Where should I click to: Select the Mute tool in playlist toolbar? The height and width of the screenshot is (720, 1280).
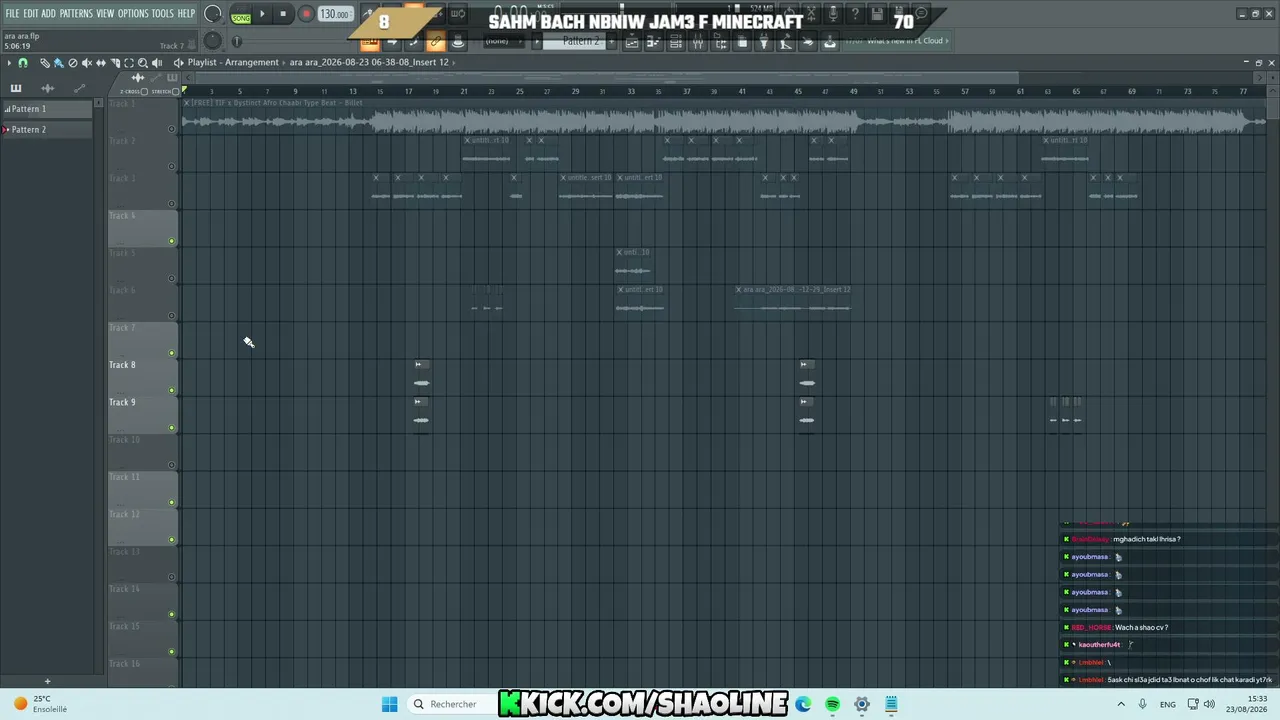(x=87, y=62)
